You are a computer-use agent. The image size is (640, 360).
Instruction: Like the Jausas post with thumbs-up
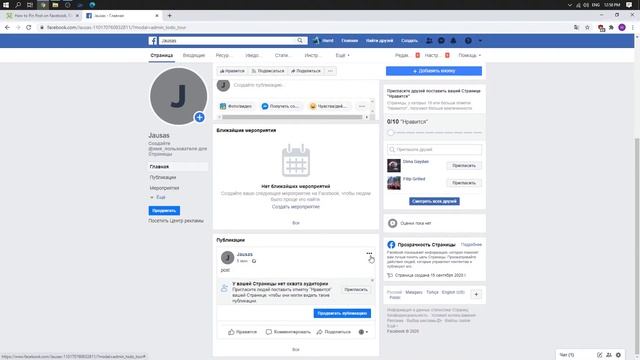pos(242,332)
